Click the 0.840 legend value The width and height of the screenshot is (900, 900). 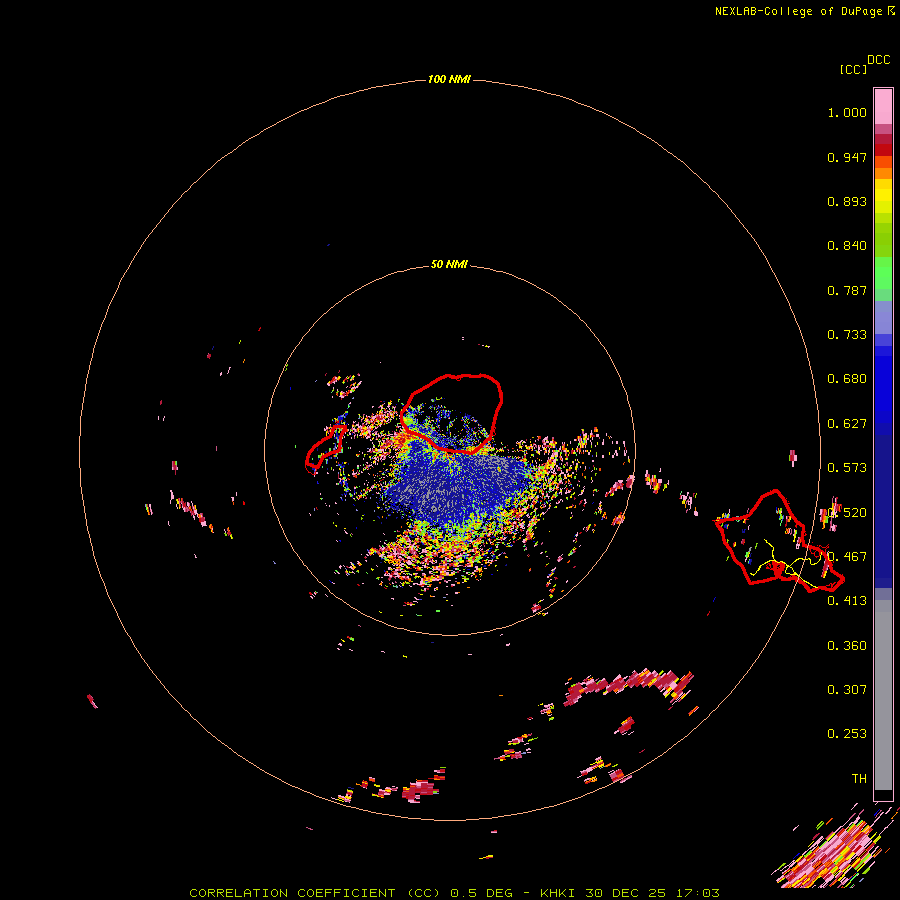pyautogui.click(x=847, y=246)
